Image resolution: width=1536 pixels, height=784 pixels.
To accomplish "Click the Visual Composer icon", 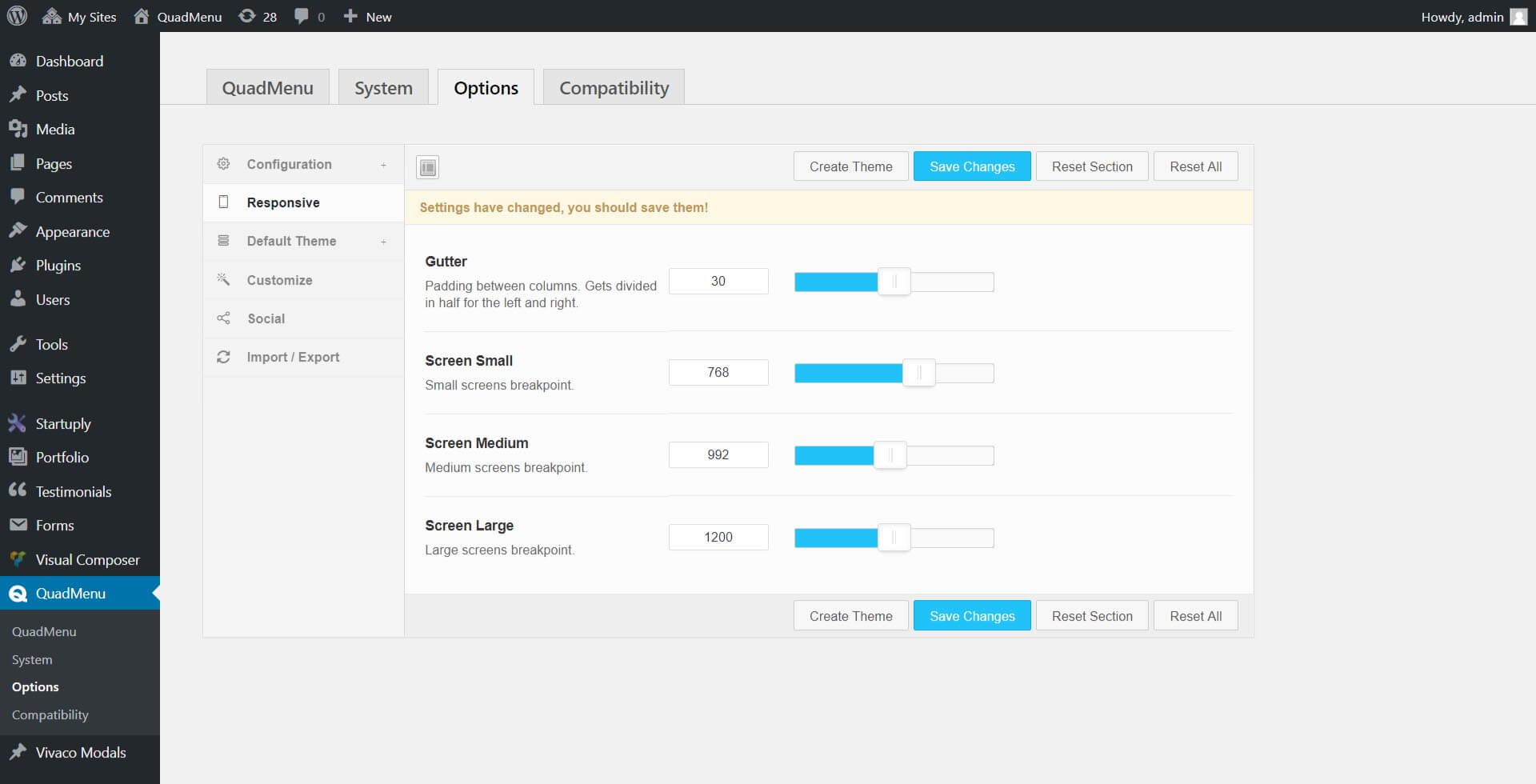I will click(18, 559).
